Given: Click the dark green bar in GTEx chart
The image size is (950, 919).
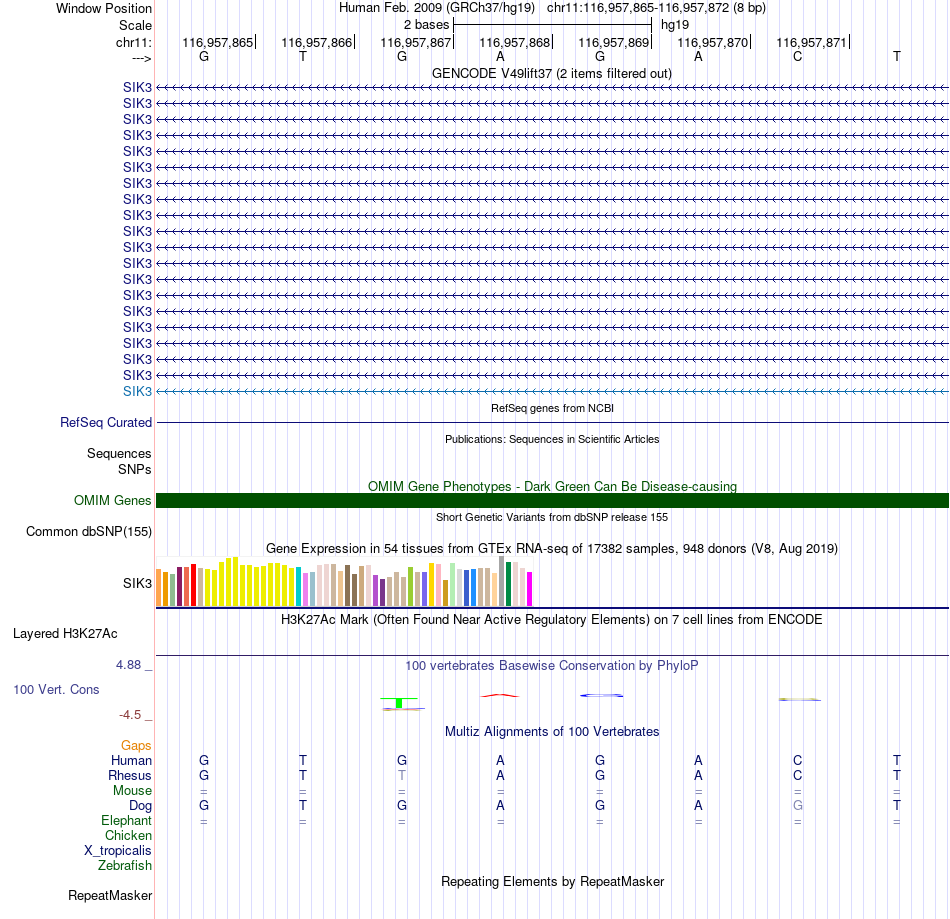Looking at the screenshot, I should (x=508, y=584).
